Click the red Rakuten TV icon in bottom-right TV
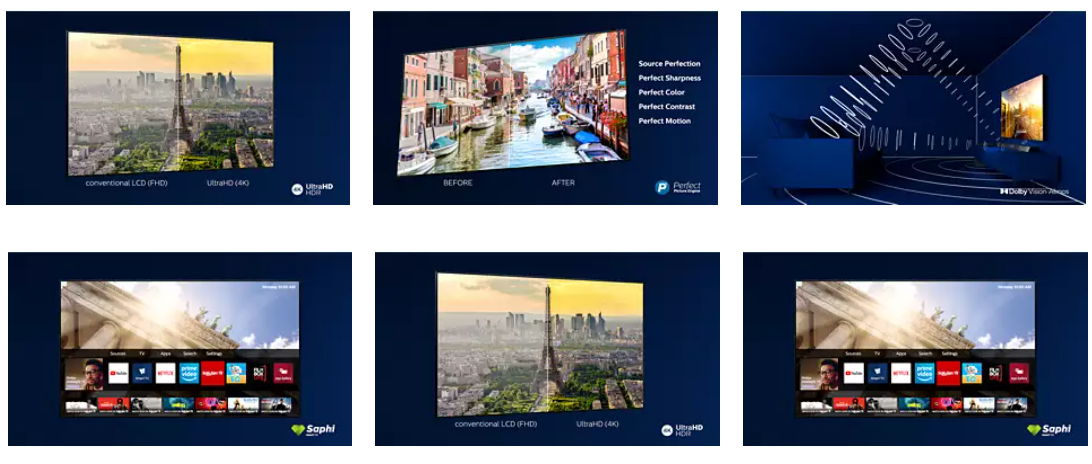1092x464 pixels. (948, 375)
